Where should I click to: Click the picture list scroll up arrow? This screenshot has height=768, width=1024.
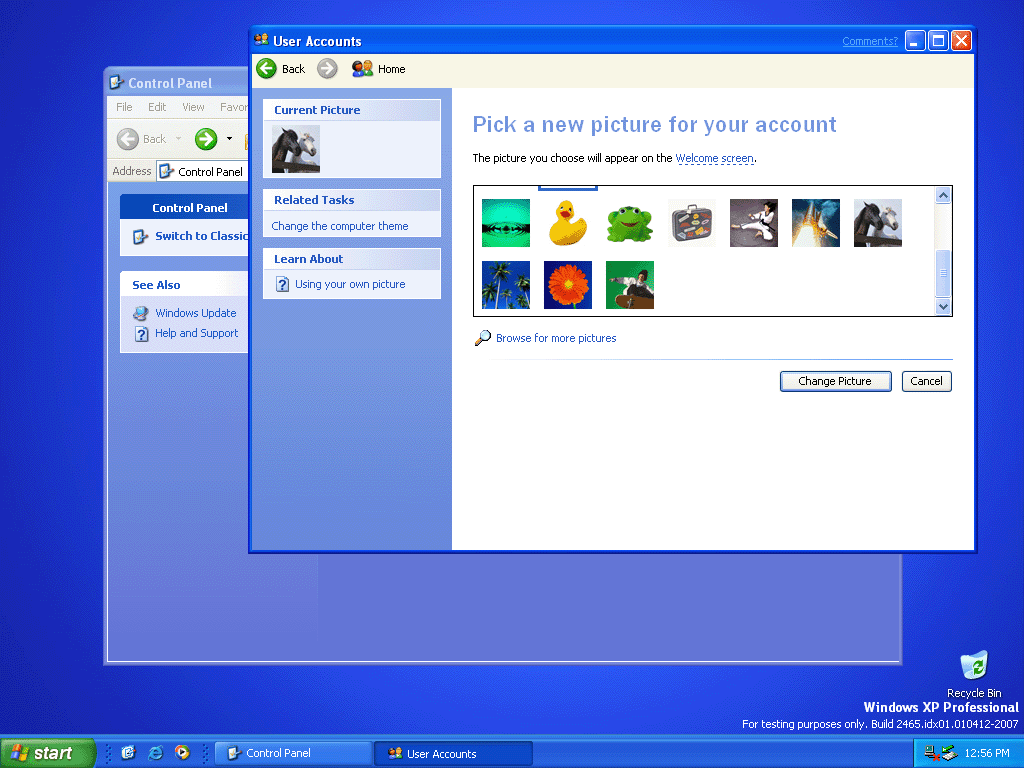coord(942,195)
